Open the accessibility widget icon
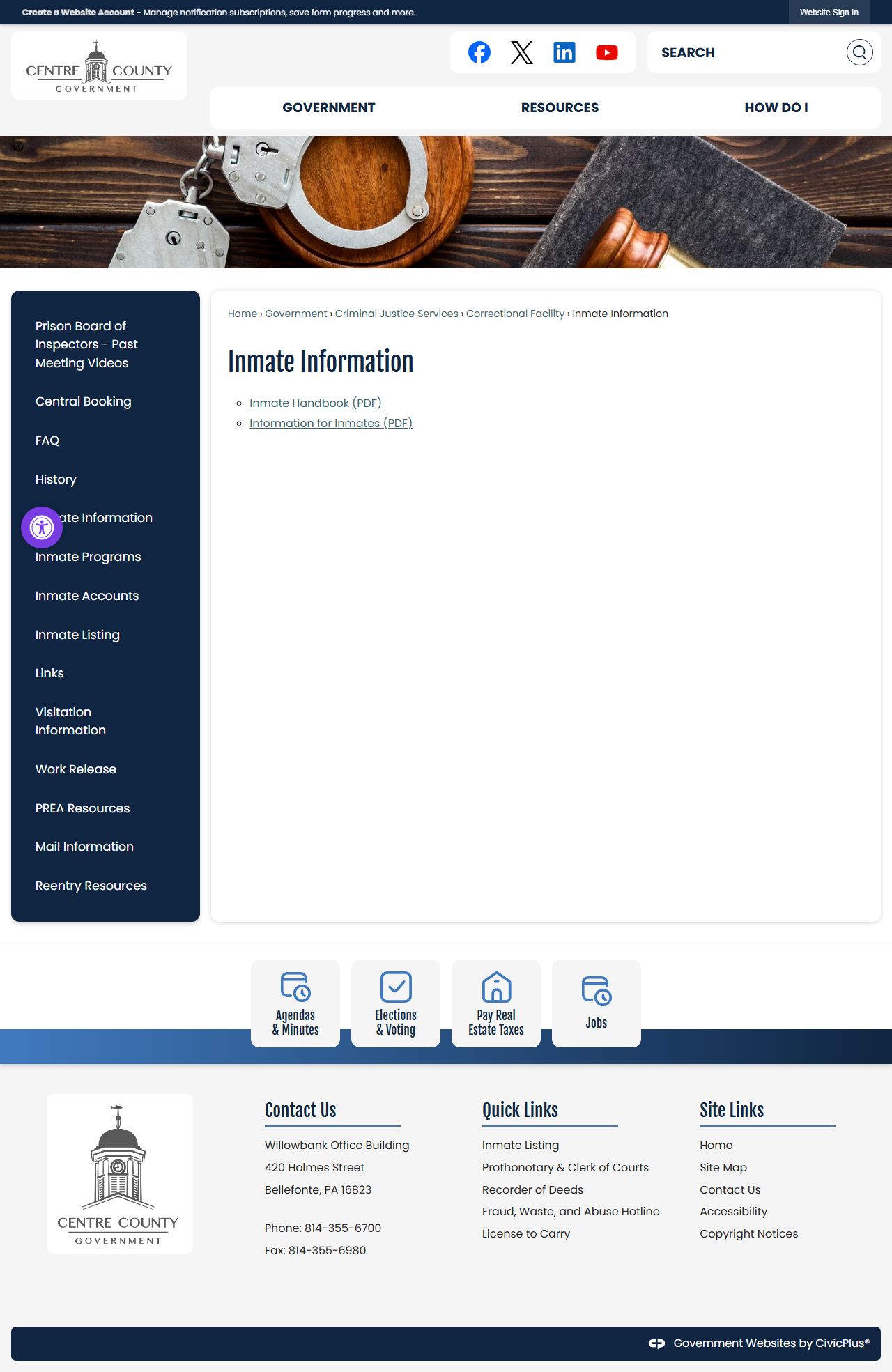Viewport: 892px width, 1372px height. coord(42,527)
